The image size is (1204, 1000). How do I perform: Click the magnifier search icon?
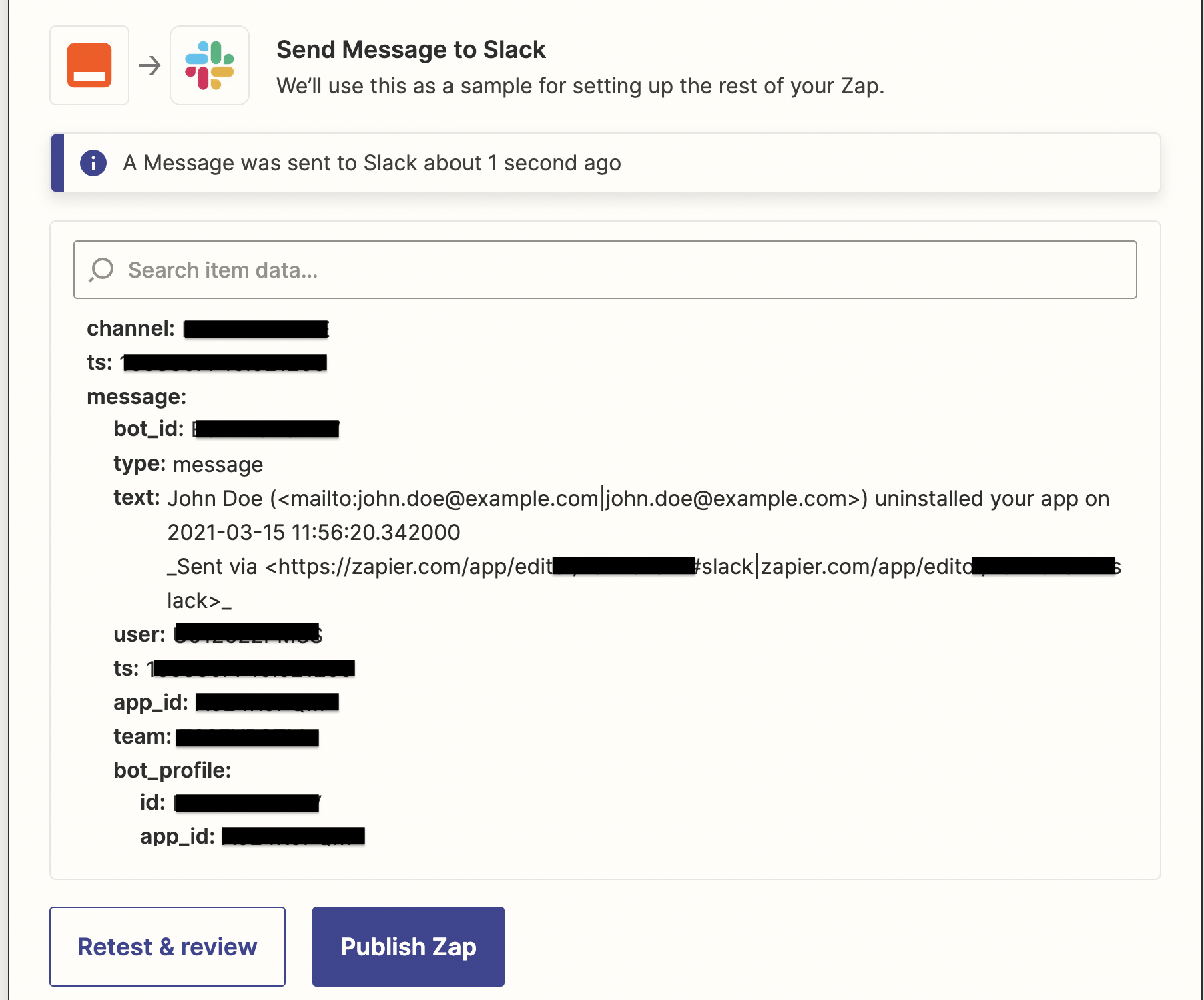point(101,270)
